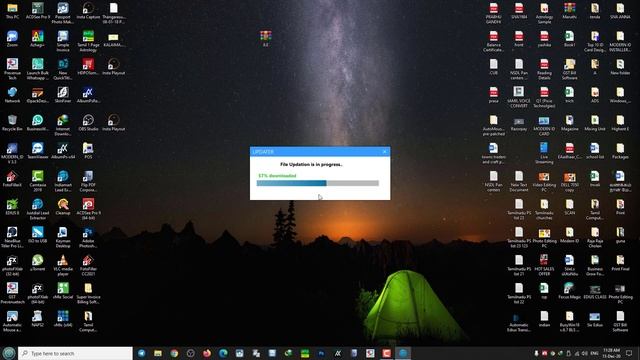Click the 'File Updation is in progress' text
Image resolution: width=640 pixels, height=360 pixels.
(311, 164)
